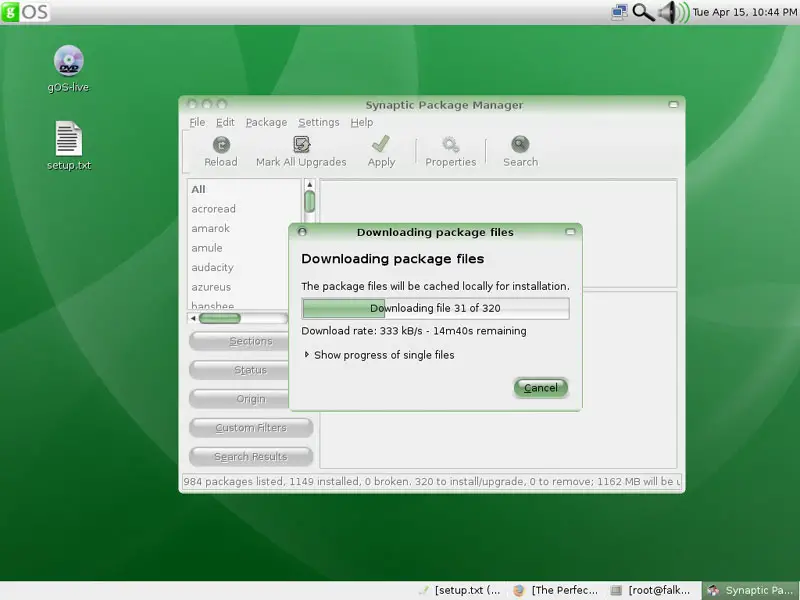This screenshot has height=600, width=800.
Task: Open the Help menu
Action: click(x=361, y=122)
